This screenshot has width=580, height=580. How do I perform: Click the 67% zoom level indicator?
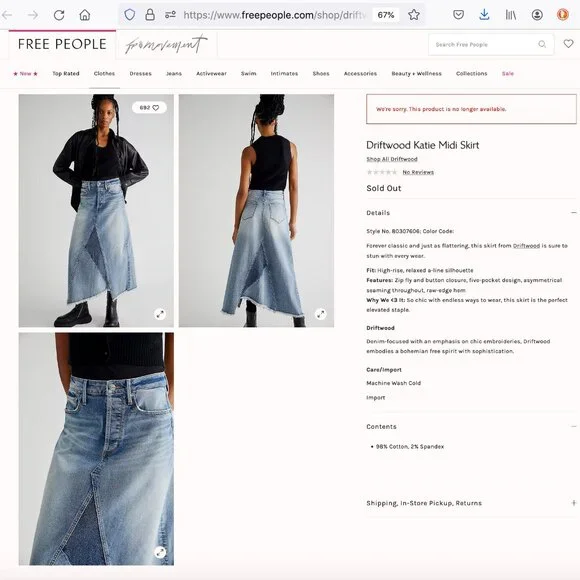pos(386,15)
